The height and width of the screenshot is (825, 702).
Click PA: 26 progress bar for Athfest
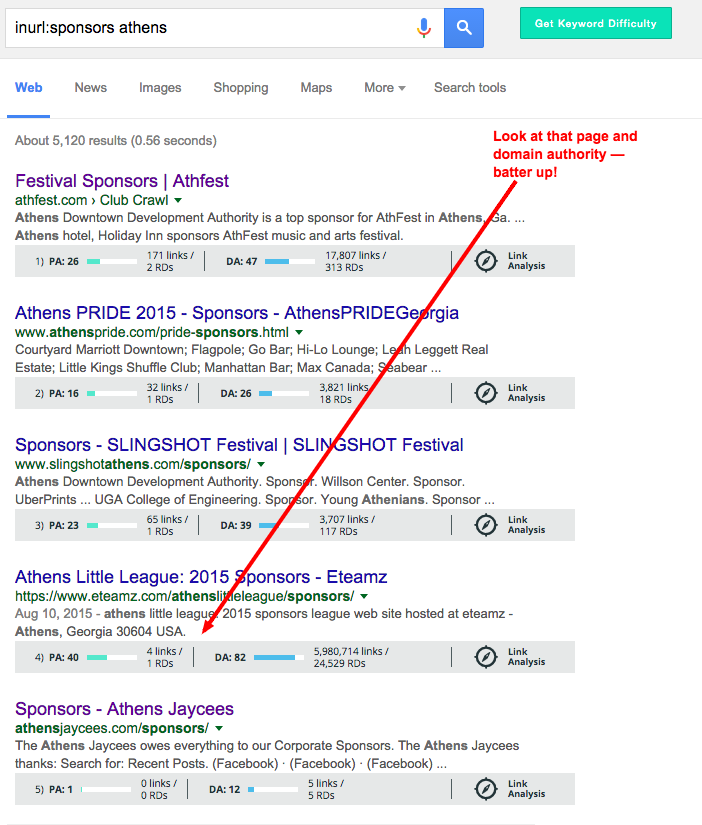[x=112, y=261]
